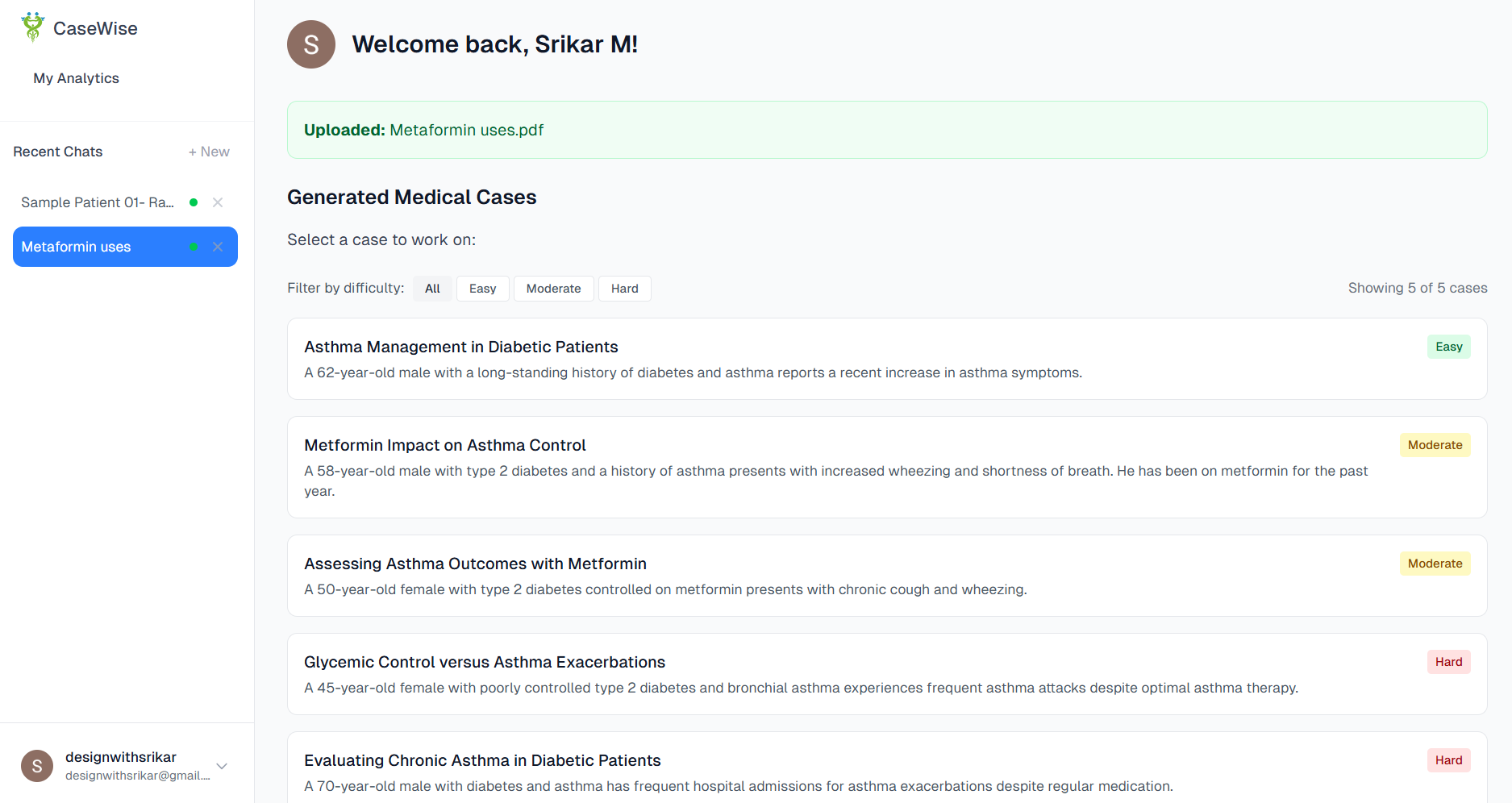Screen dimensions: 1512x803
Task: Open the Sample Patient 01 chat
Action: pos(98,202)
